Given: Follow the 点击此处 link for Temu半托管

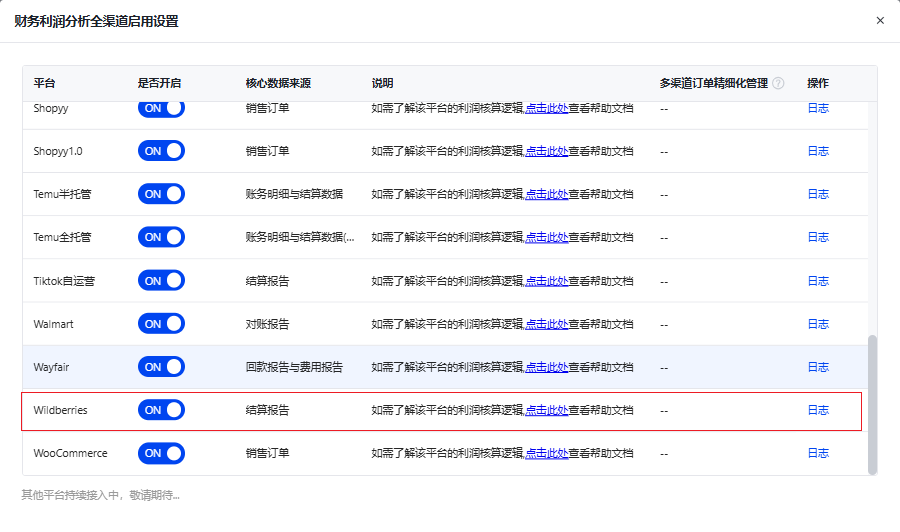Looking at the screenshot, I should click(546, 194).
